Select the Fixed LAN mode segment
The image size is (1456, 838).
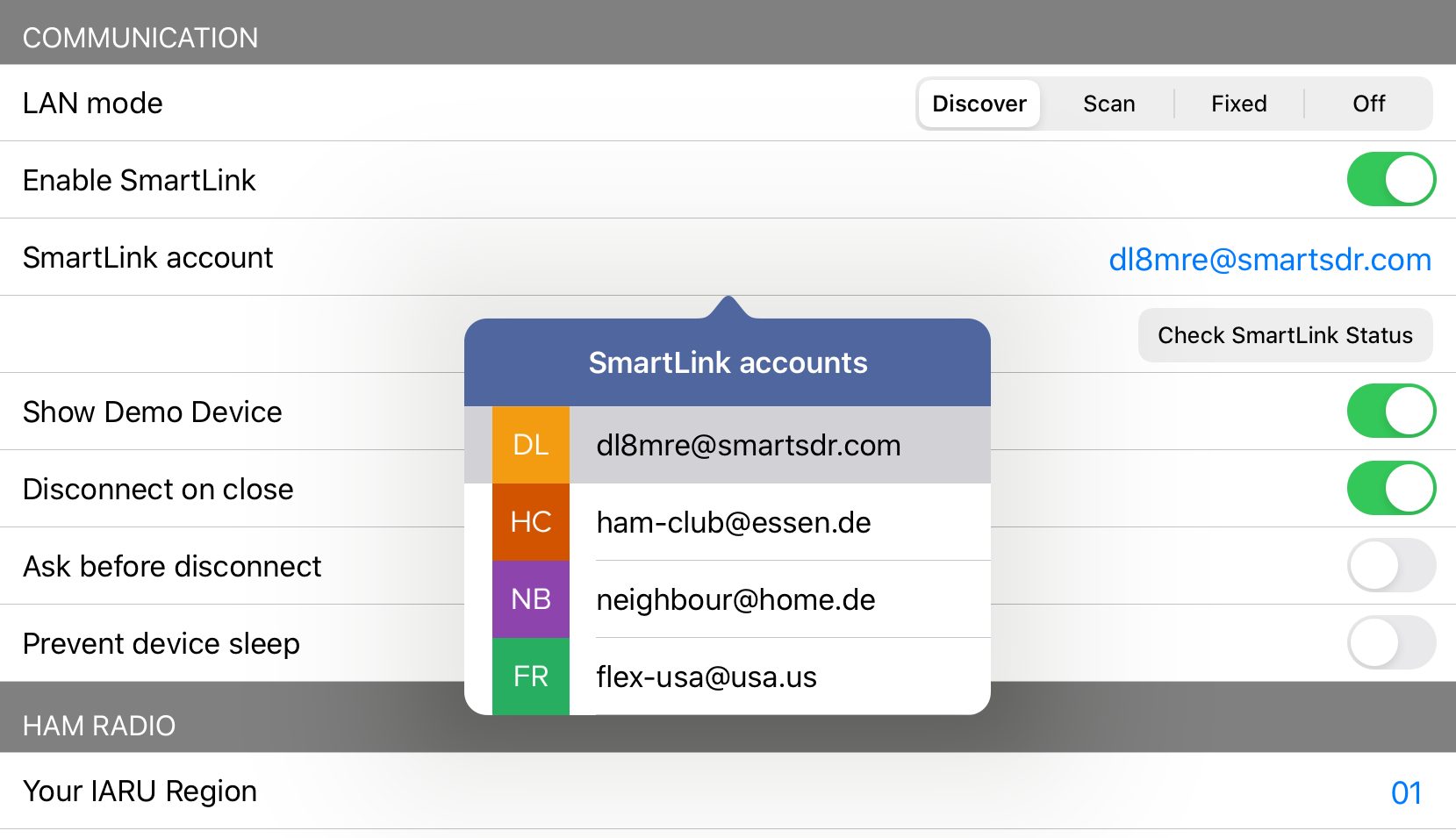(x=1239, y=104)
